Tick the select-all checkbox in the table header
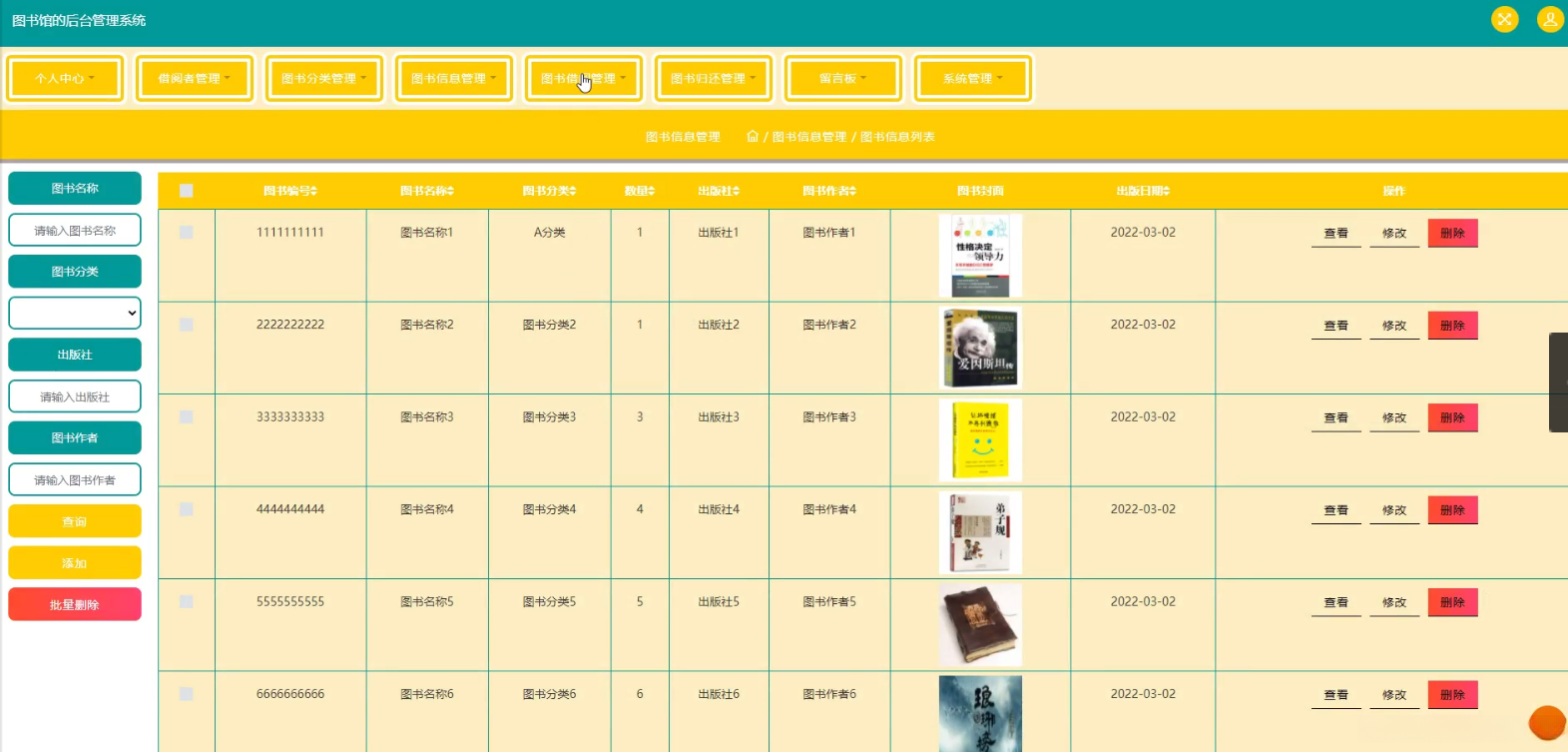This screenshot has width=1568, height=752. point(187,191)
